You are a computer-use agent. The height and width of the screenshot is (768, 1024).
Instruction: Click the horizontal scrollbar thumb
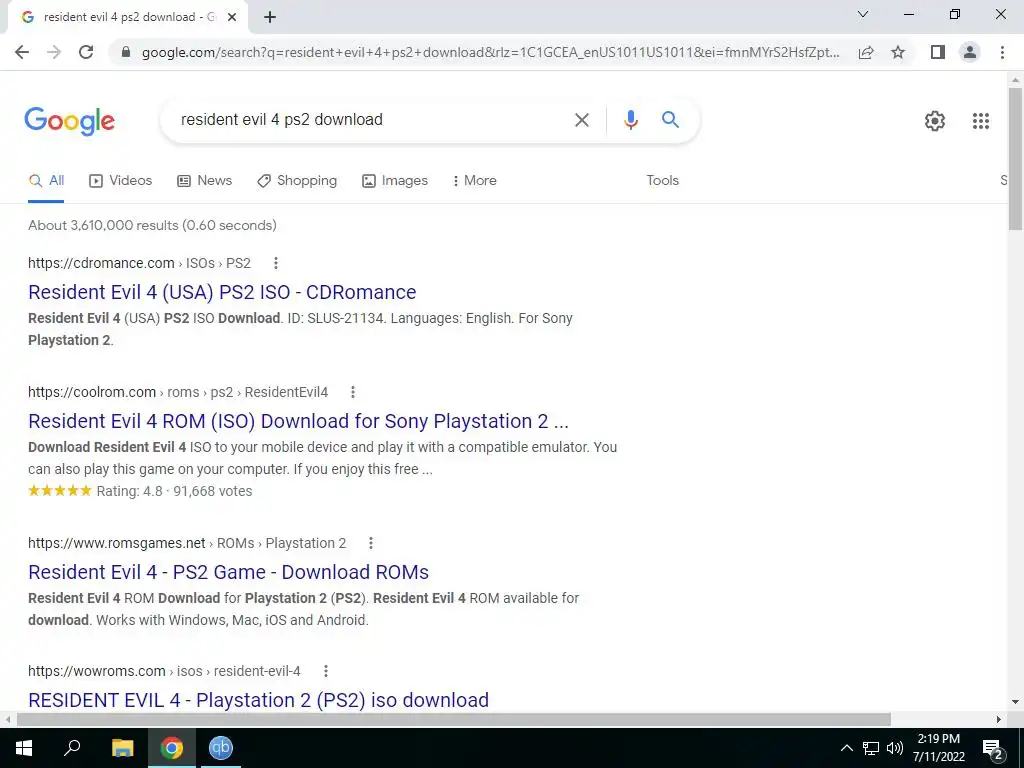(454, 720)
